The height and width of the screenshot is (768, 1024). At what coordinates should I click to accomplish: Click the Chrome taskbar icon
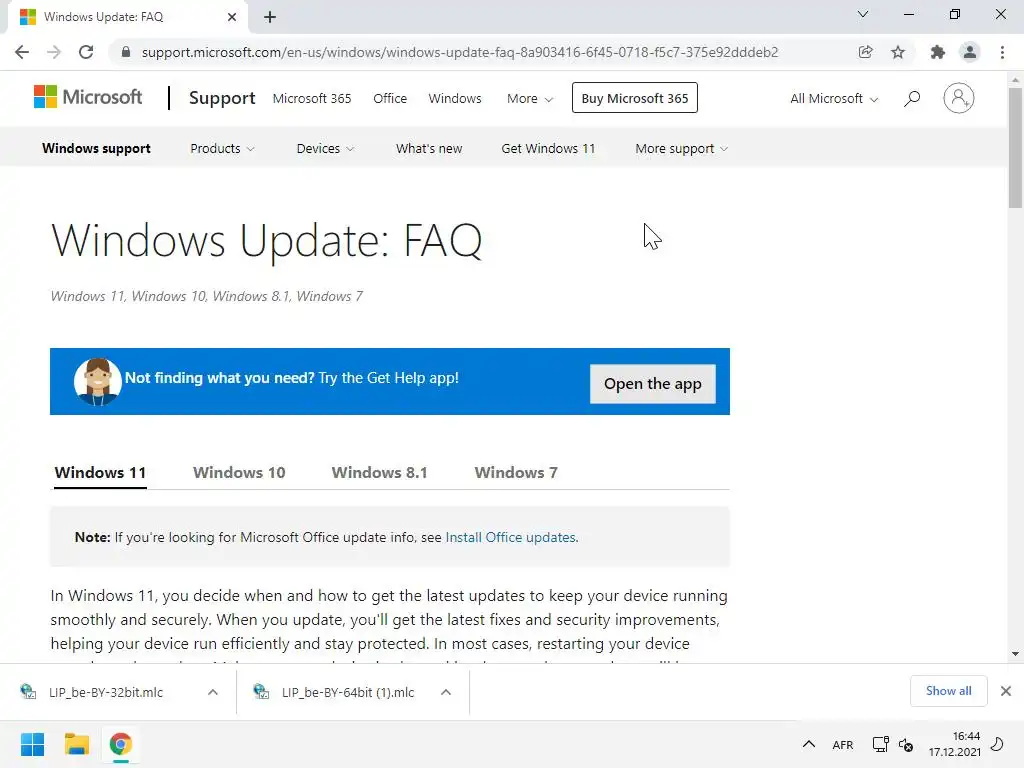point(121,744)
